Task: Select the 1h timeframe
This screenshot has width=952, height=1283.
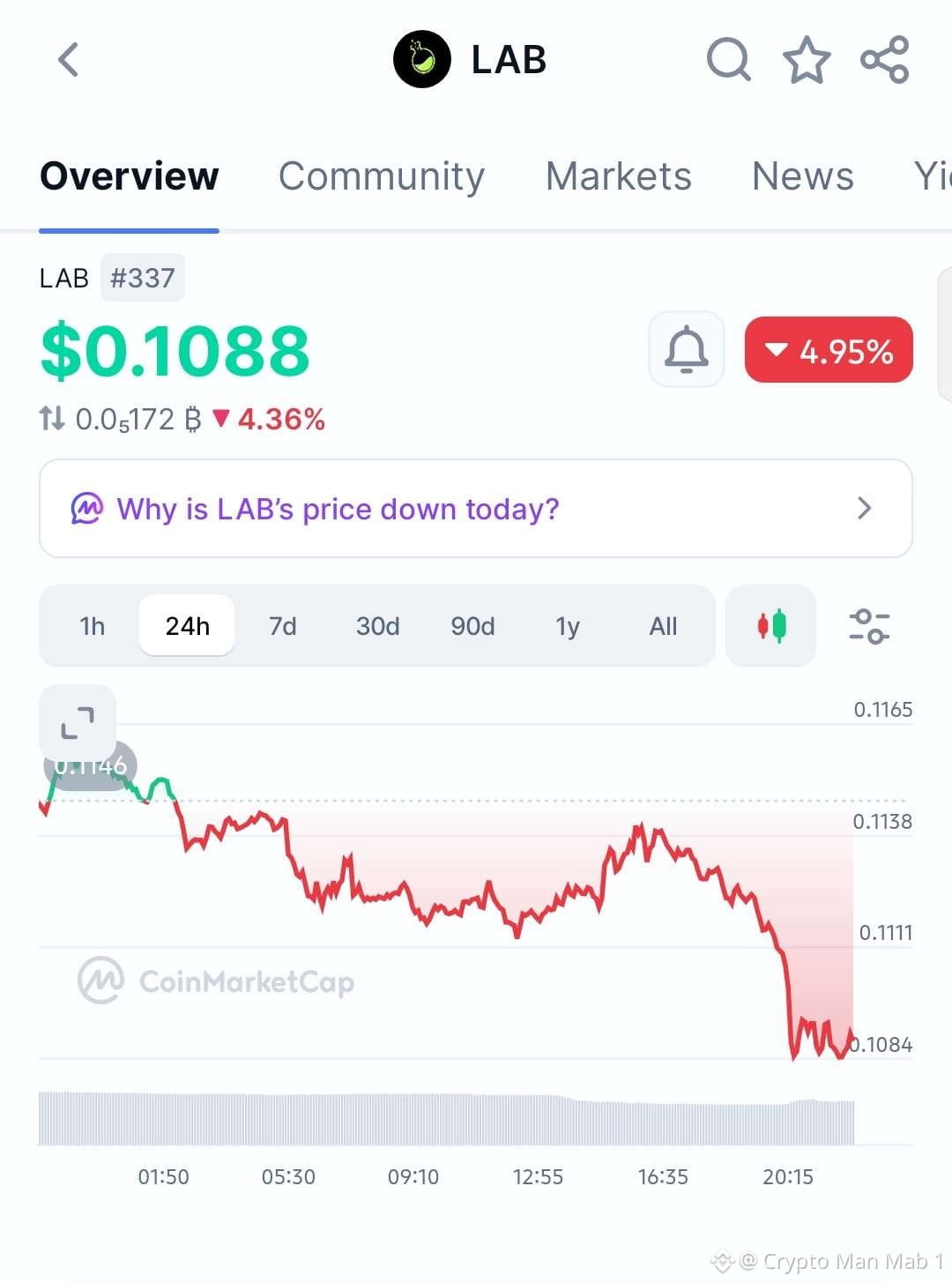Action: [x=92, y=626]
